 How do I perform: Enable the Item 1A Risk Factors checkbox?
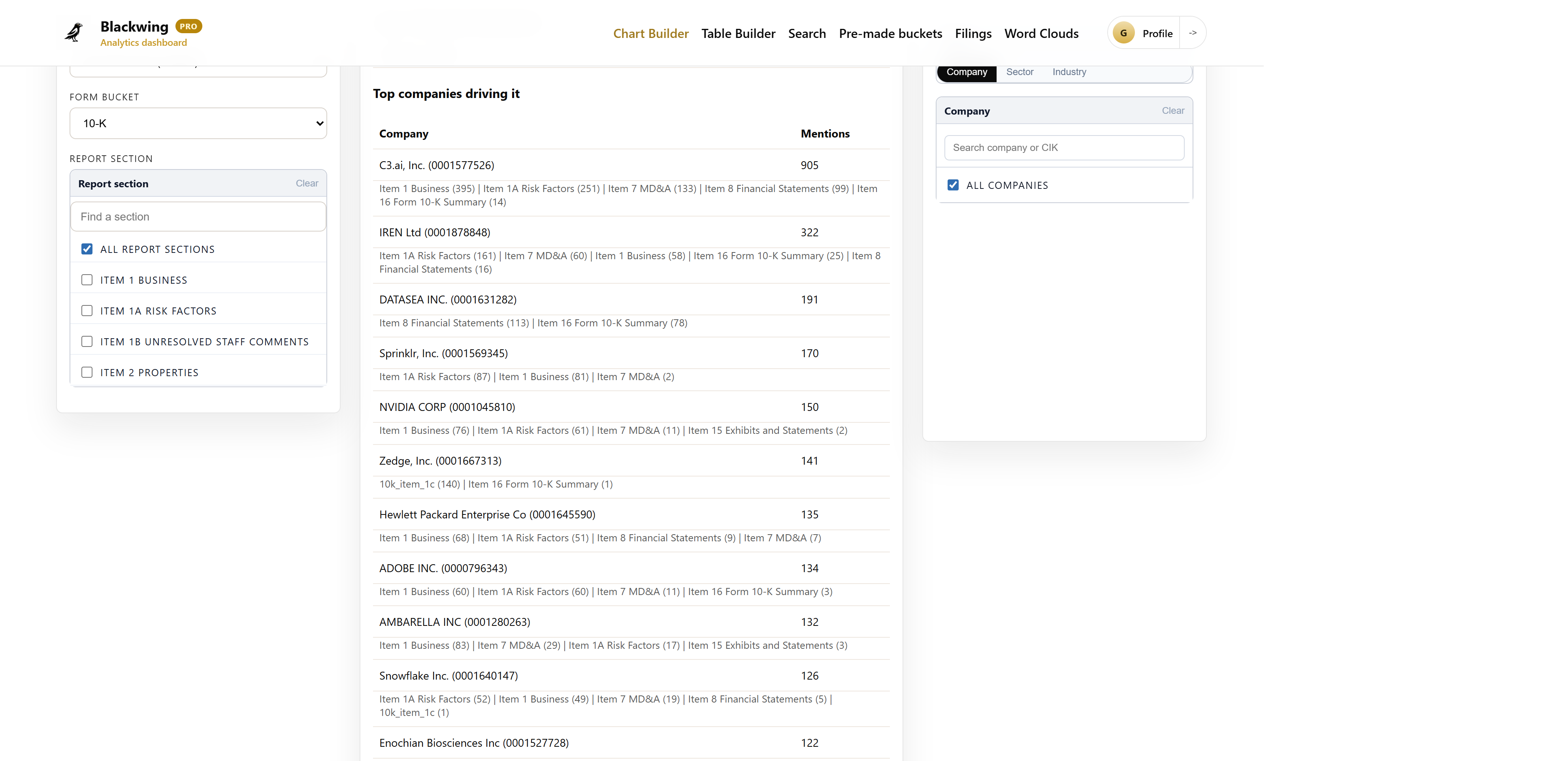[x=87, y=311]
